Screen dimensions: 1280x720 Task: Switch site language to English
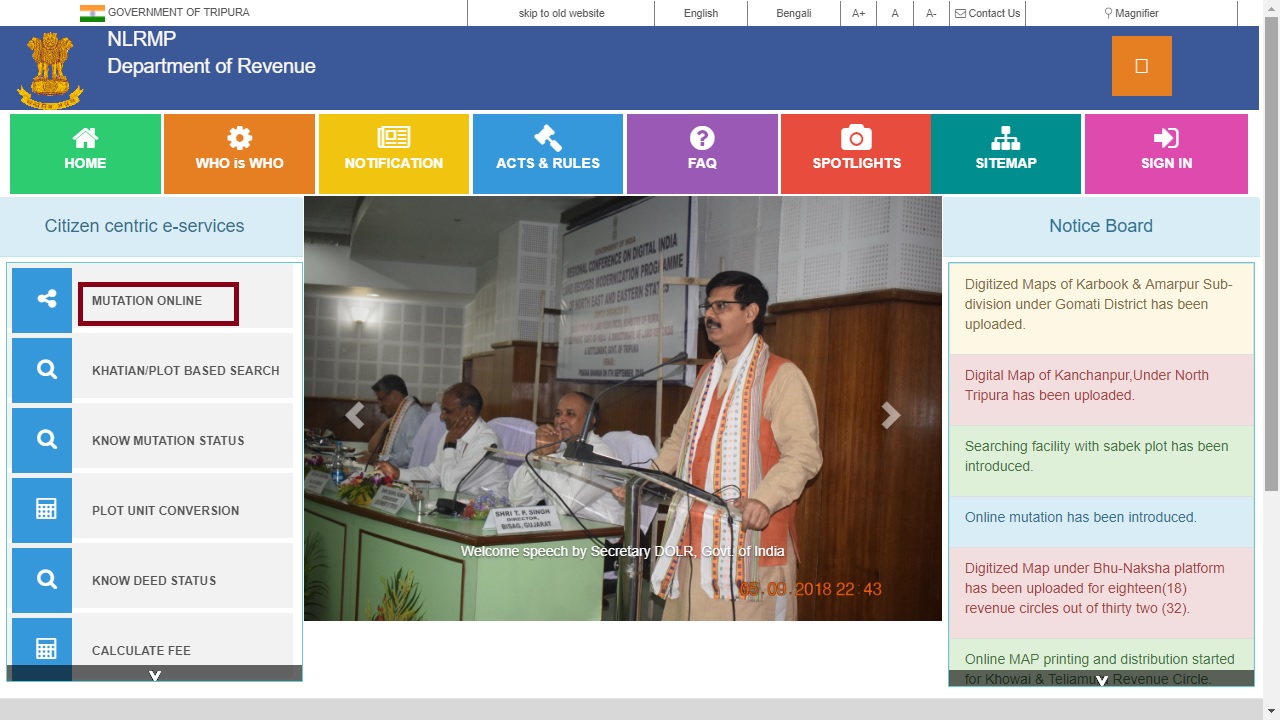click(x=700, y=13)
